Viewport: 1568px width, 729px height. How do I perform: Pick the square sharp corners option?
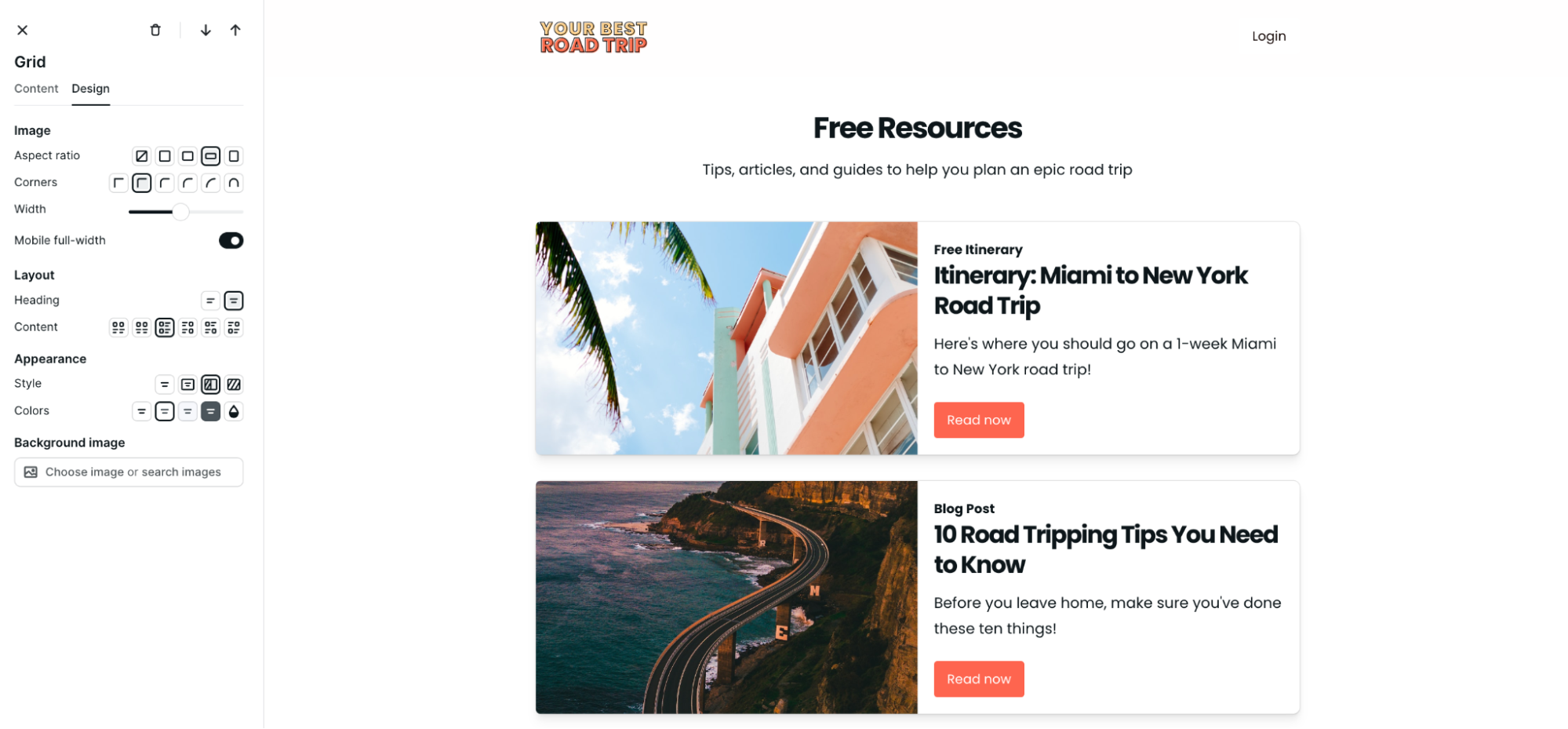tap(118, 183)
